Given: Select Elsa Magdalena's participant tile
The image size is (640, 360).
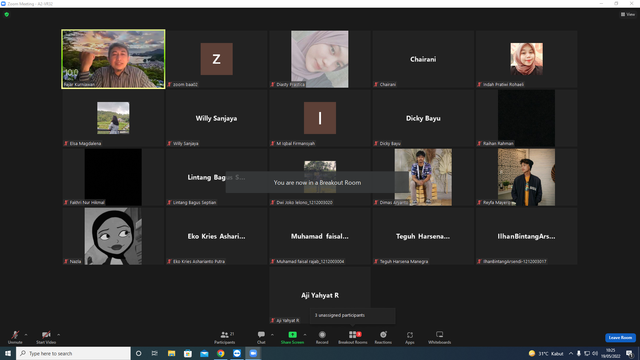Looking at the screenshot, I should (113, 118).
